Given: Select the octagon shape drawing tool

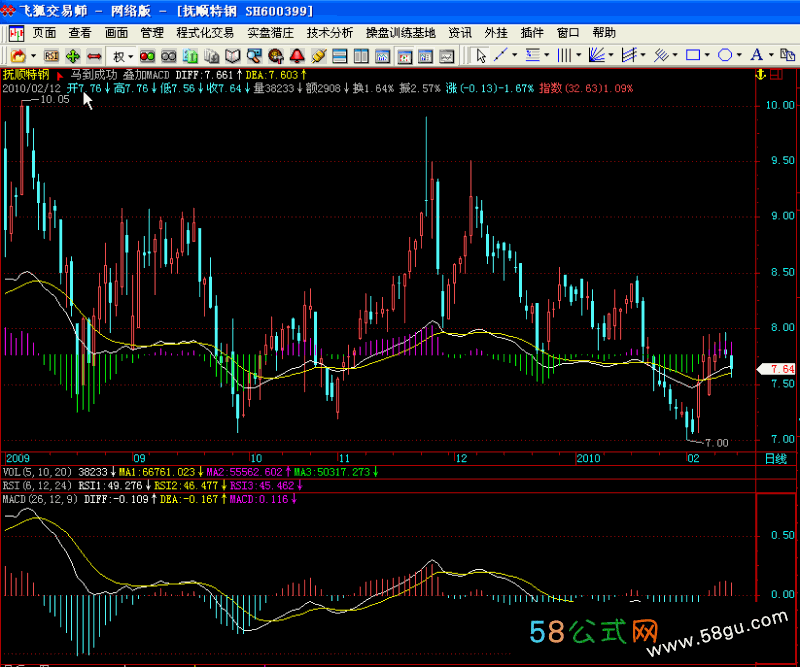Looking at the screenshot, I should [x=725, y=55].
